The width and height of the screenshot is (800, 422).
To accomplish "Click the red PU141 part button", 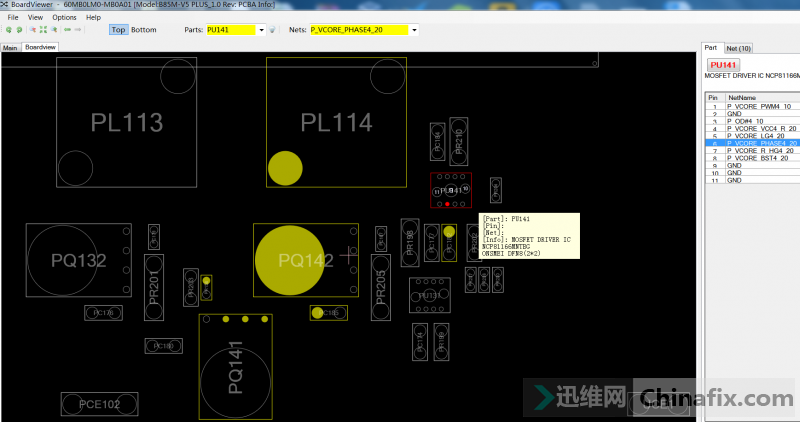I will coord(723,64).
